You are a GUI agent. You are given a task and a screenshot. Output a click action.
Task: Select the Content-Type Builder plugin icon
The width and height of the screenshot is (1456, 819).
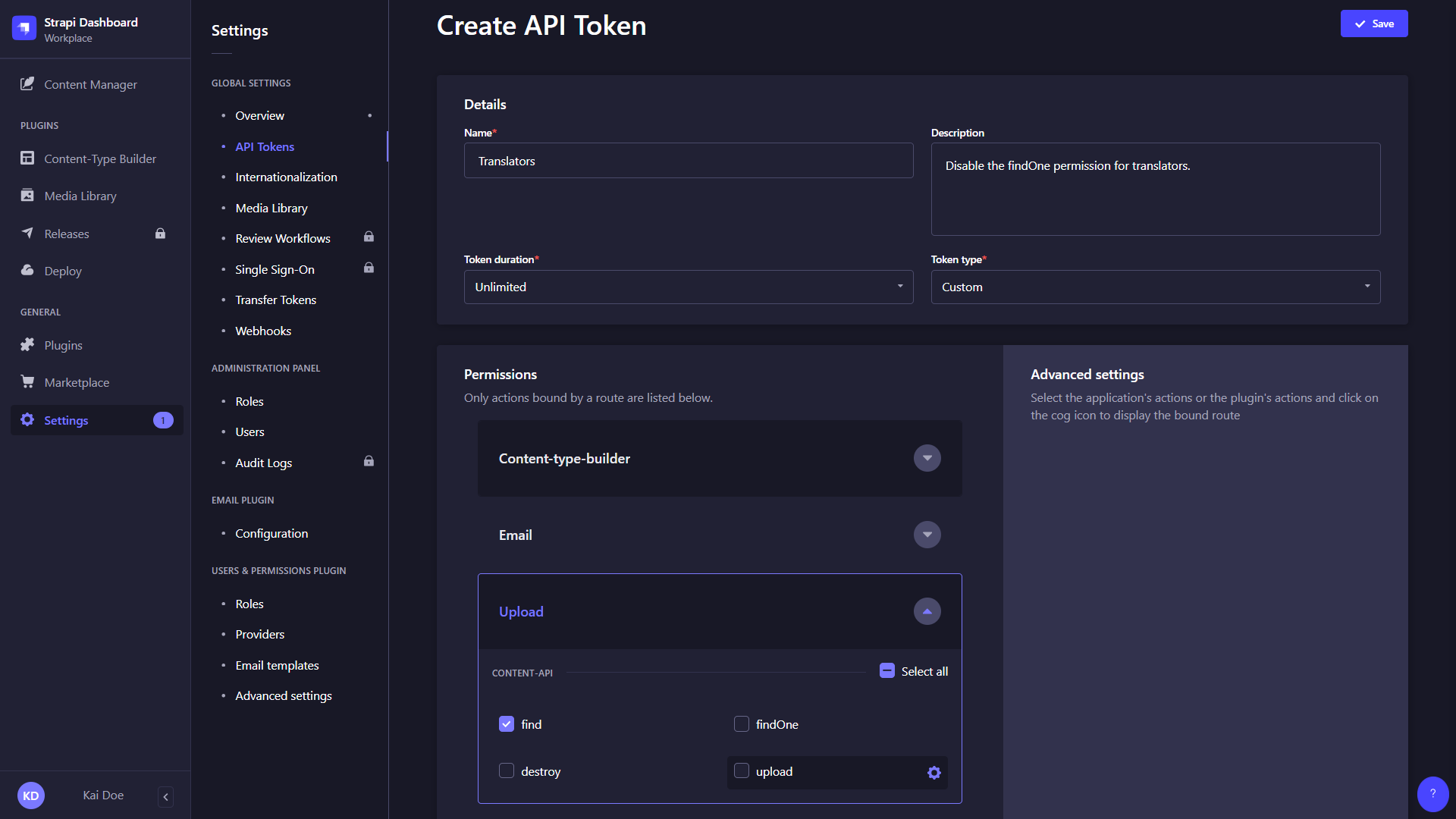pyautogui.click(x=27, y=158)
